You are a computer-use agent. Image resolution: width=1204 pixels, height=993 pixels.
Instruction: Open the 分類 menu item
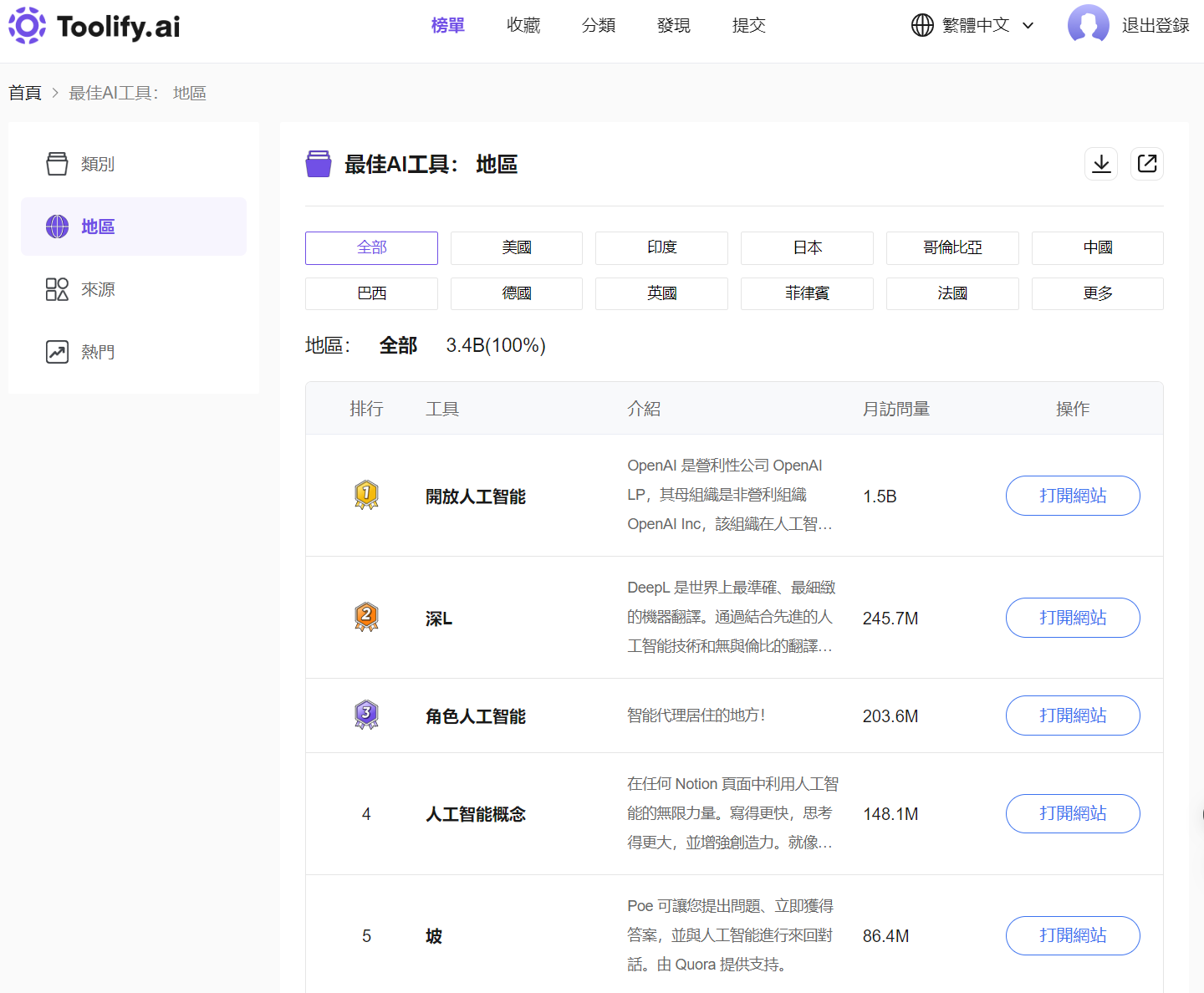click(599, 25)
